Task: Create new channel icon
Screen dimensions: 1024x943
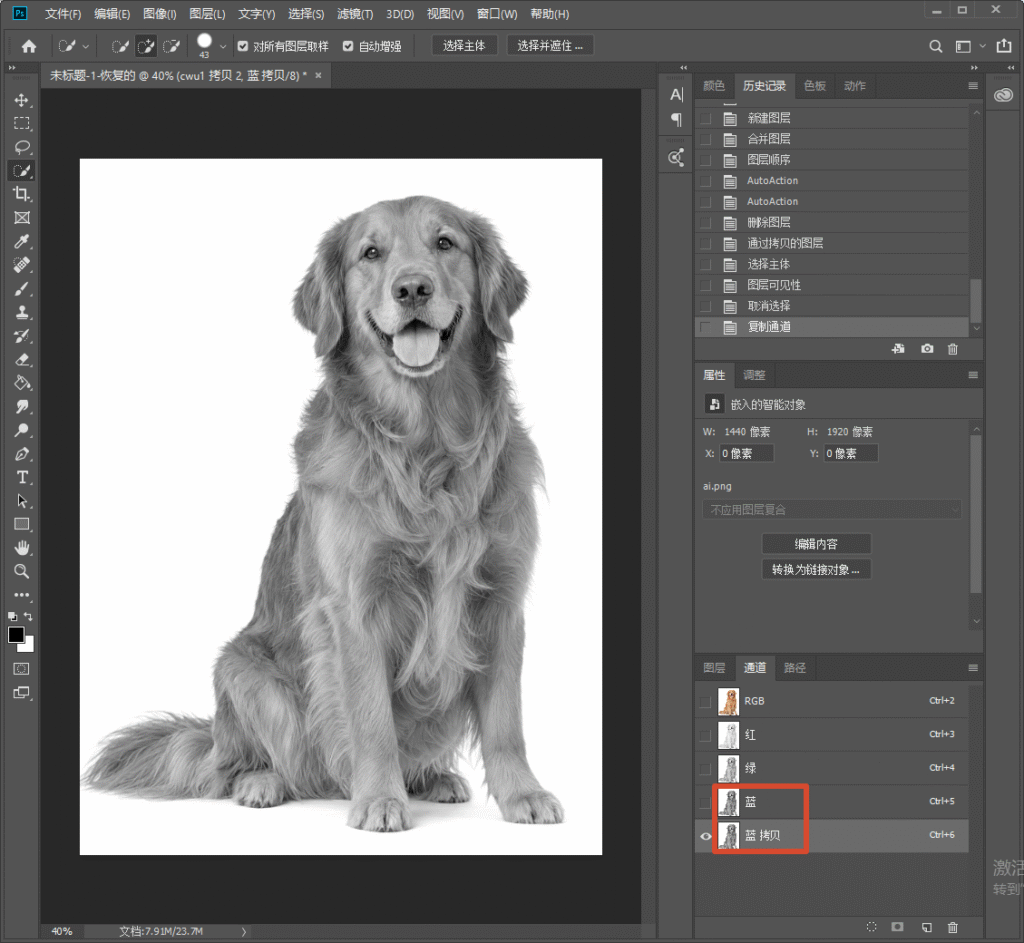Action: pyautogui.click(x=926, y=927)
